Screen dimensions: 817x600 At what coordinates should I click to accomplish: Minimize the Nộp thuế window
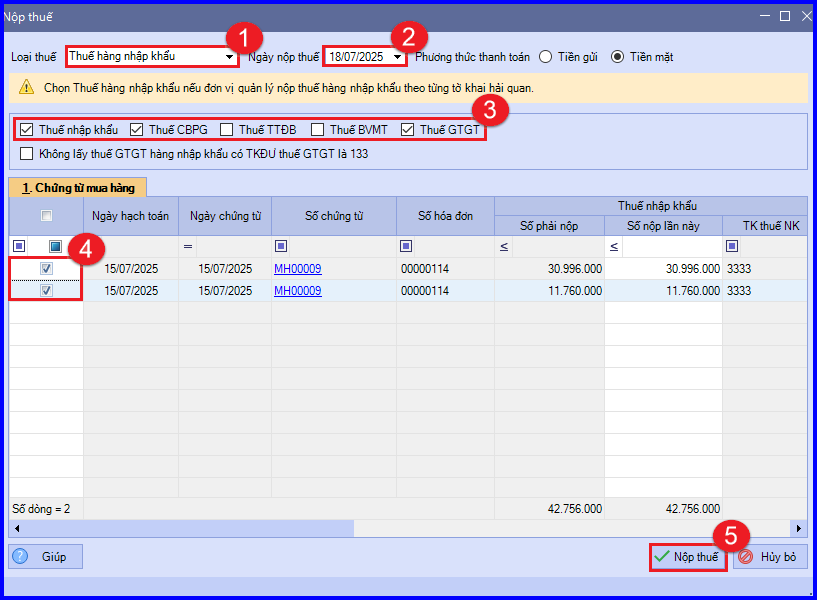point(765,16)
